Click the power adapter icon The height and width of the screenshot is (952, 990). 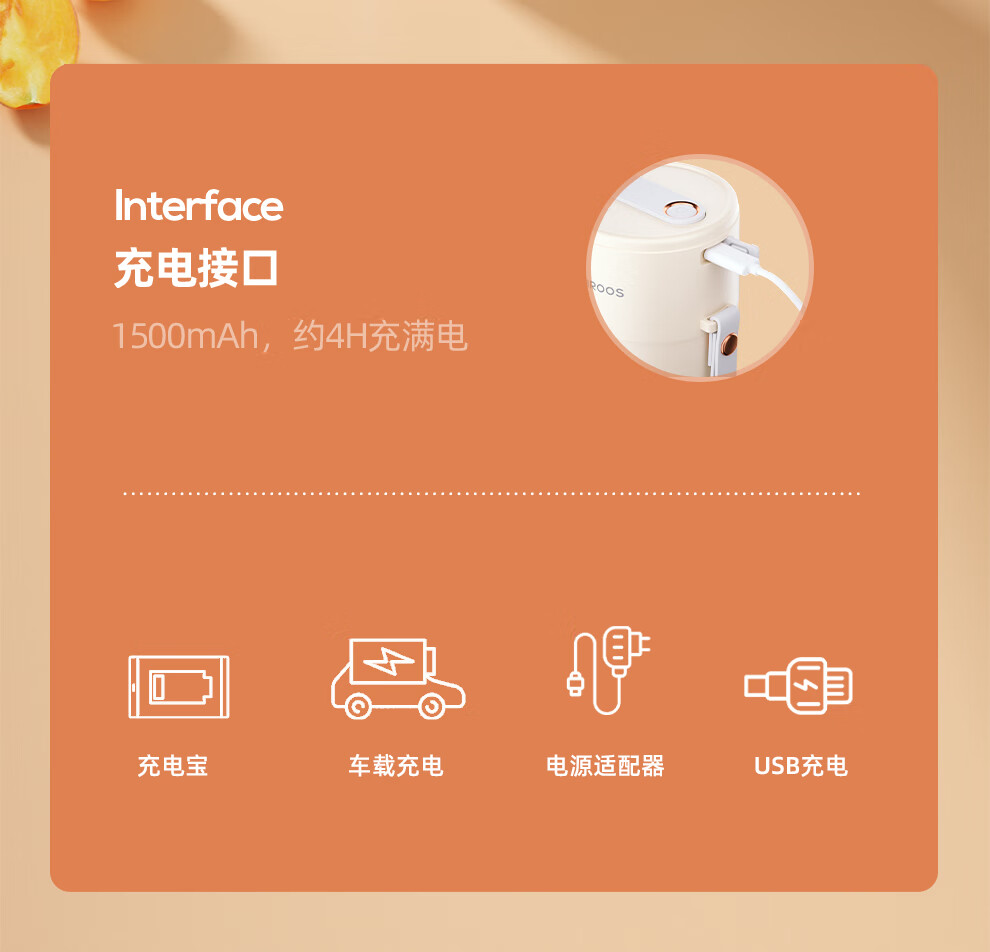pos(608,670)
